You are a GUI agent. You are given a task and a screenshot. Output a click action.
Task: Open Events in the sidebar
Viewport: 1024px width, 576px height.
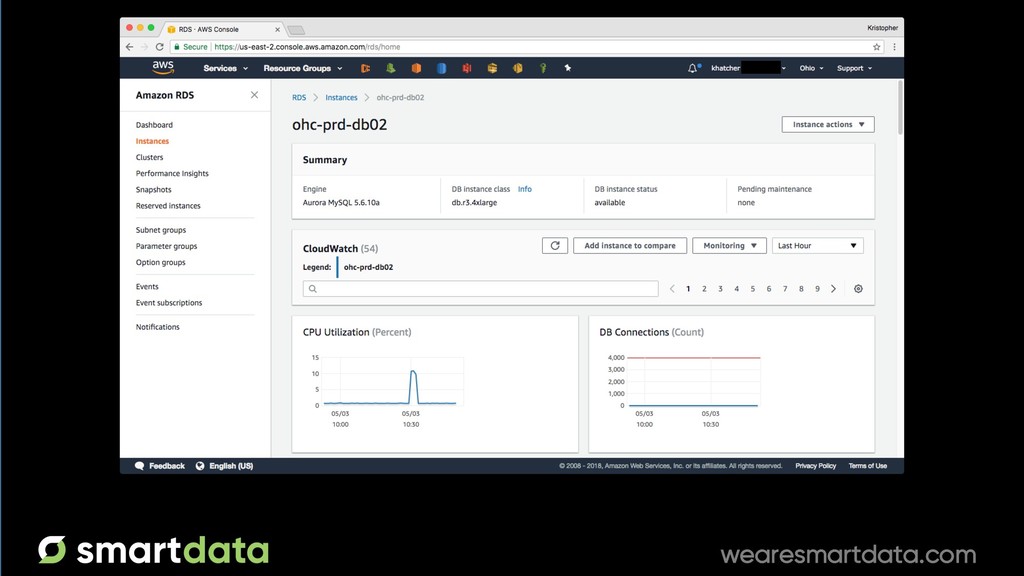147,287
